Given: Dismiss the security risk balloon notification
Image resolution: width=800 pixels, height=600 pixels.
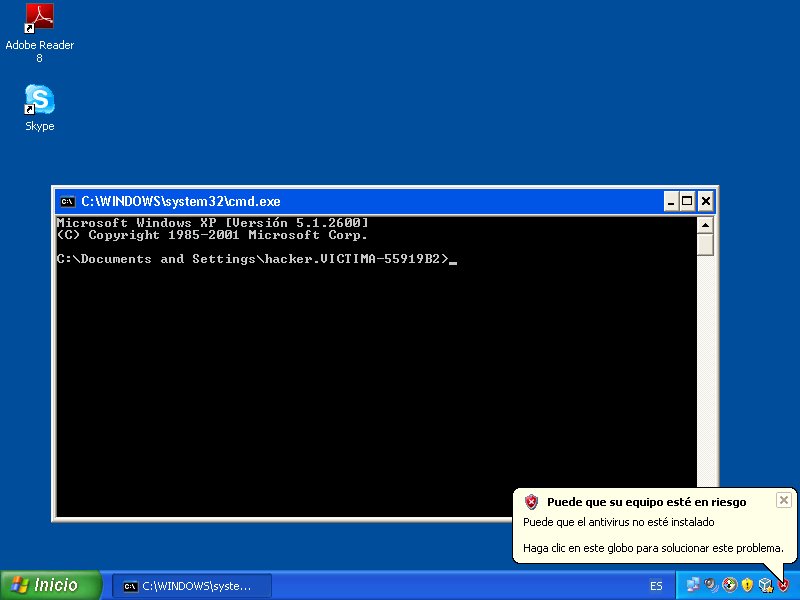Looking at the screenshot, I should tap(784, 500).
